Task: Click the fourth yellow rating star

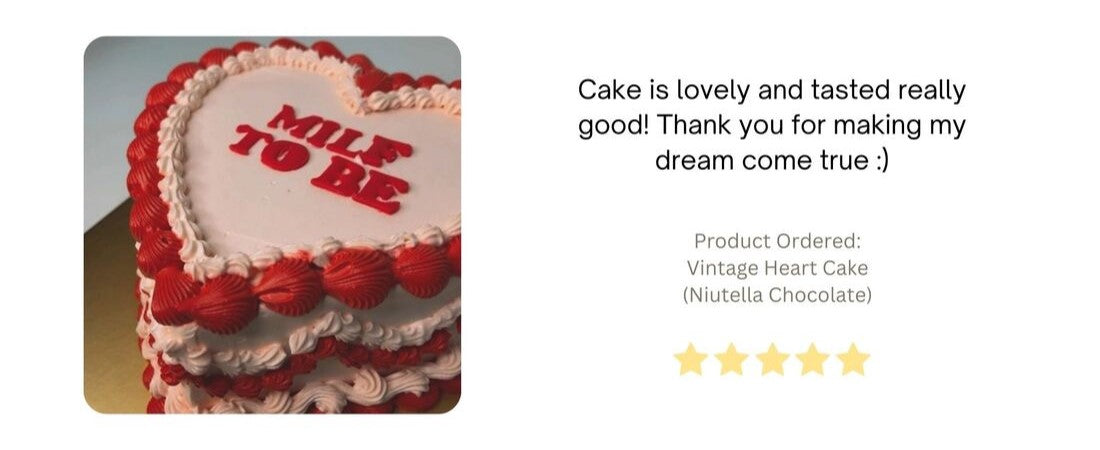Action: point(812,359)
